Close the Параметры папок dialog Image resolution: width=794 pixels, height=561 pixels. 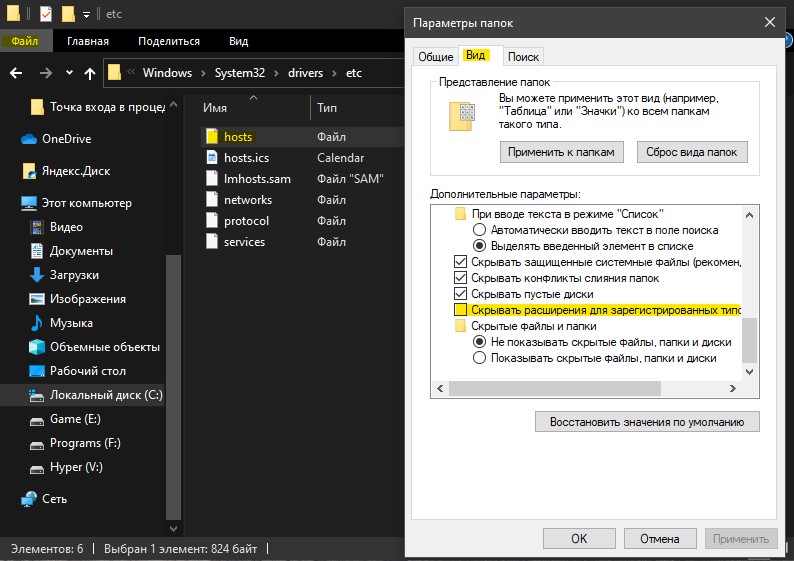pos(770,22)
